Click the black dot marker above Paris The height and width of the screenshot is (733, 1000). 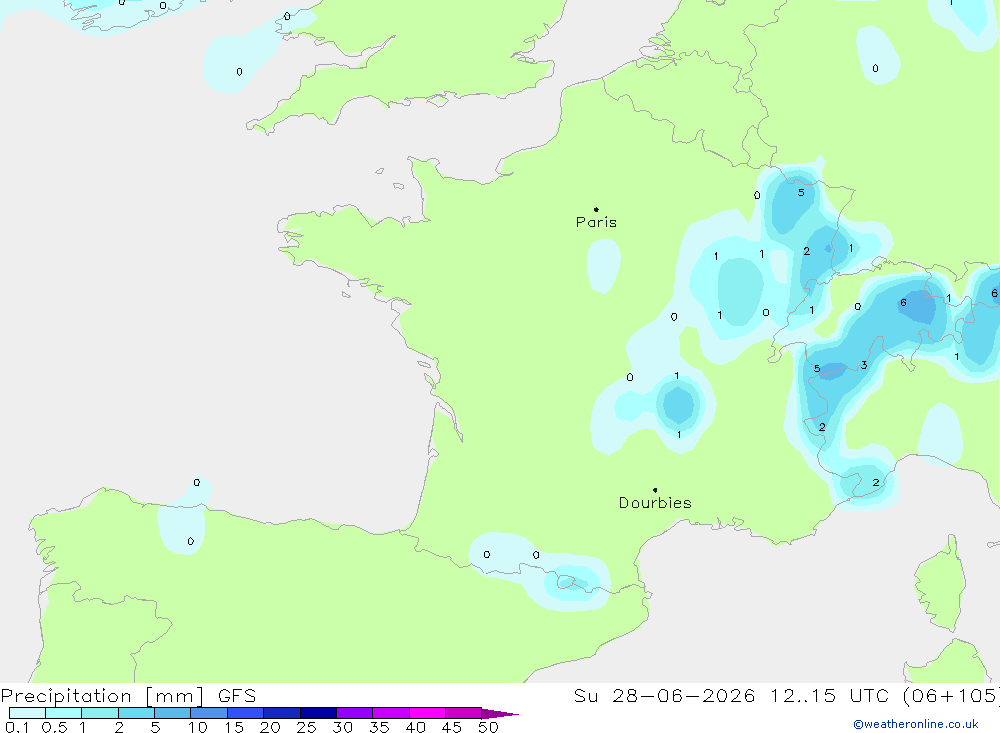point(596,209)
